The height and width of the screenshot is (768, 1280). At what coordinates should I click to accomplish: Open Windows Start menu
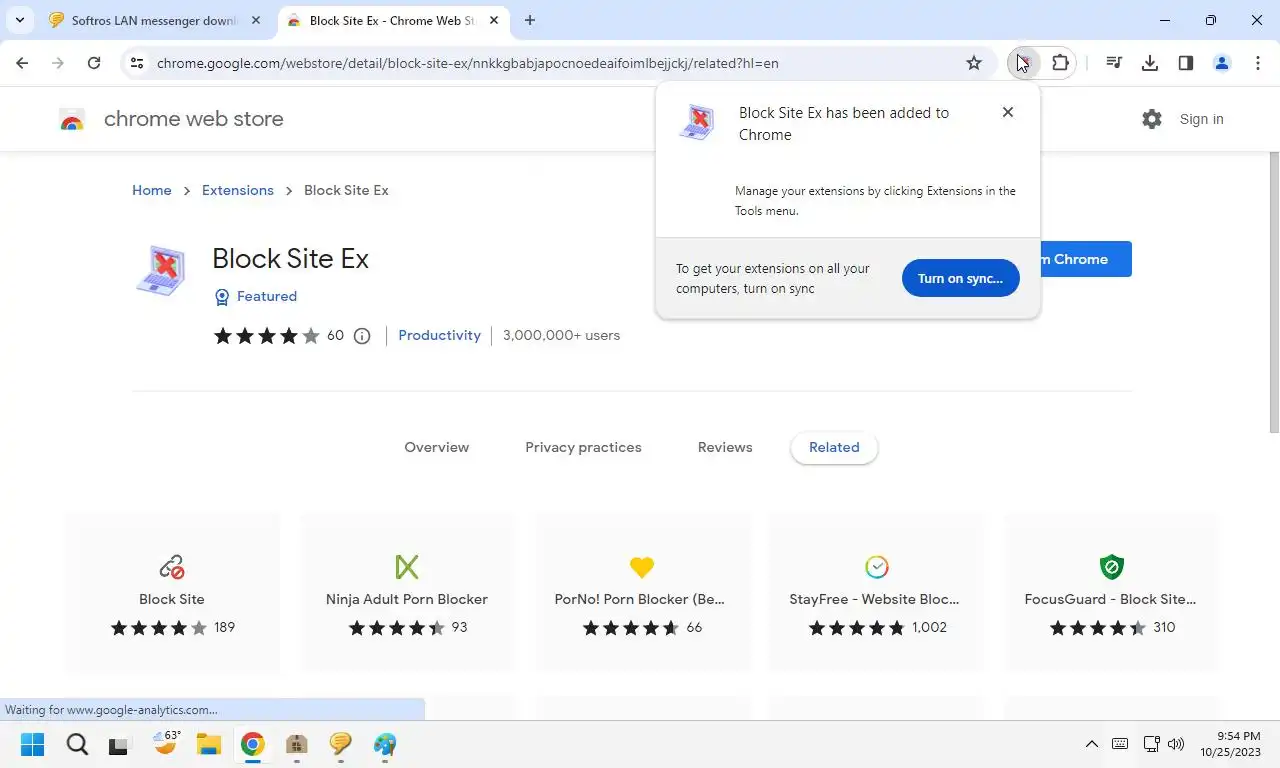coord(33,744)
